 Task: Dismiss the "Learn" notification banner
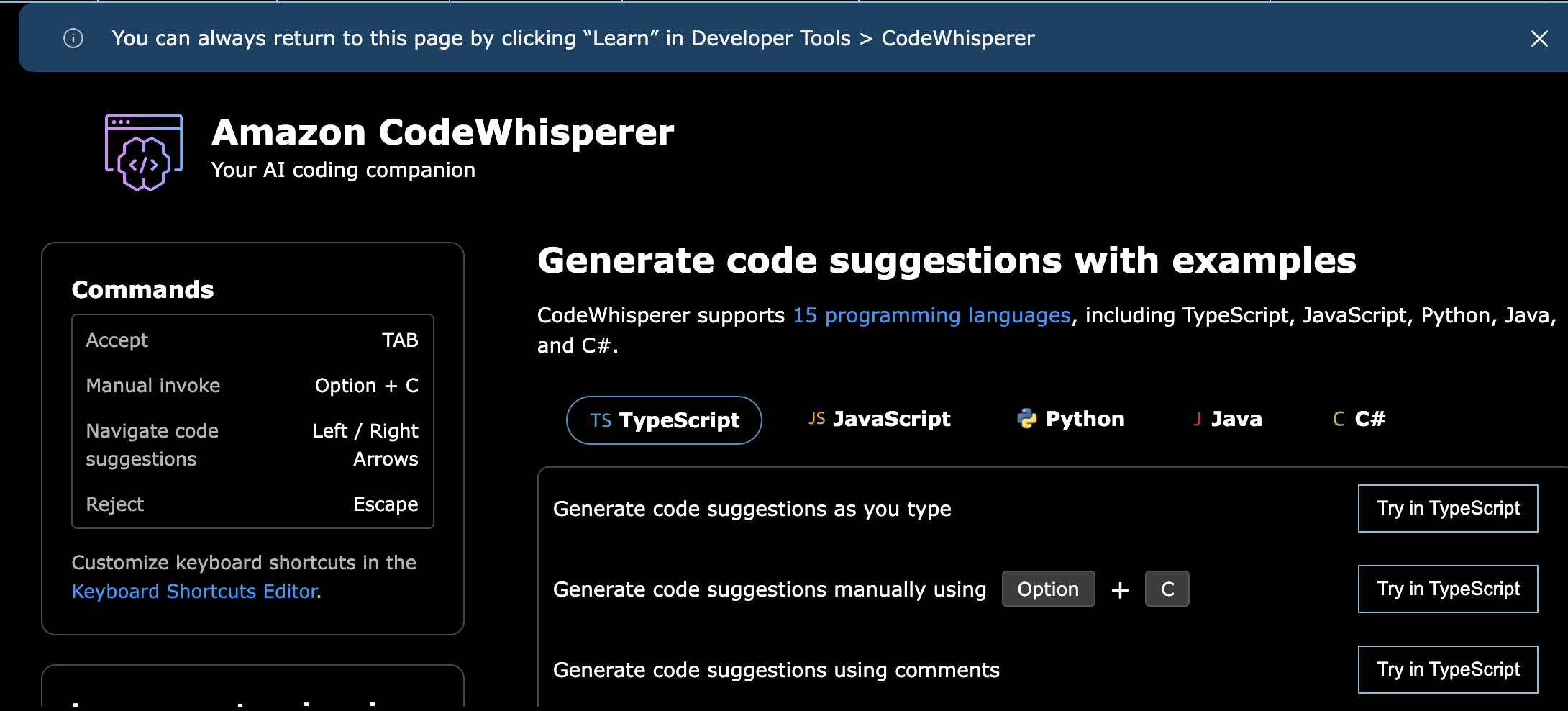pyautogui.click(x=1539, y=39)
